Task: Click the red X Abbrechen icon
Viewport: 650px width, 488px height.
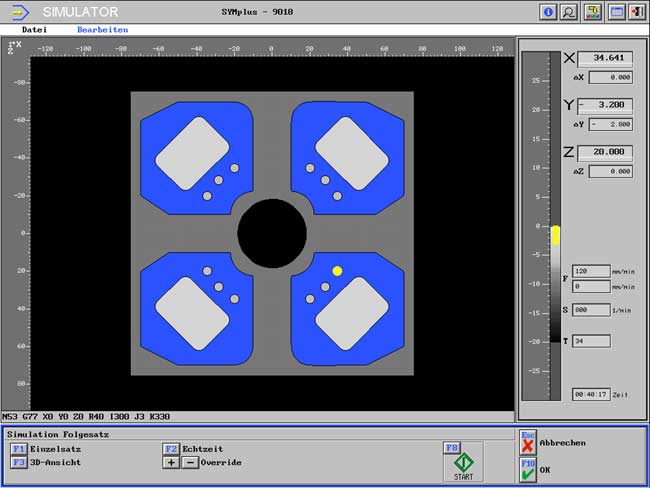Action: coord(528,447)
